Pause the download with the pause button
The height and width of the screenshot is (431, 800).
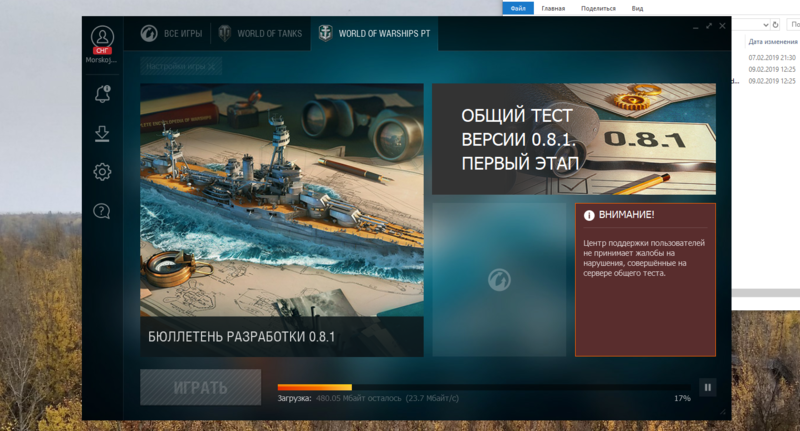coord(708,388)
